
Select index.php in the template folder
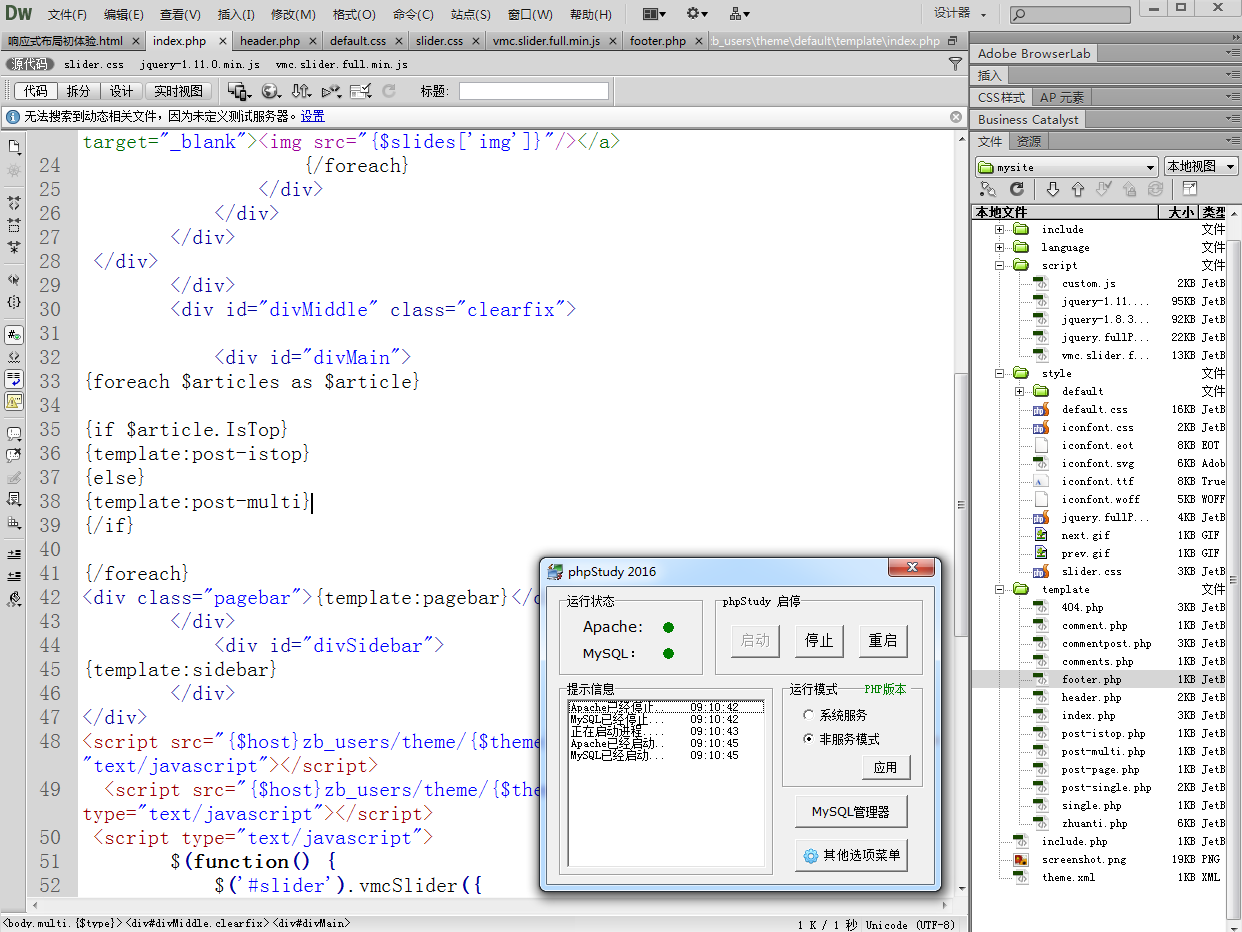pyautogui.click(x=1088, y=715)
